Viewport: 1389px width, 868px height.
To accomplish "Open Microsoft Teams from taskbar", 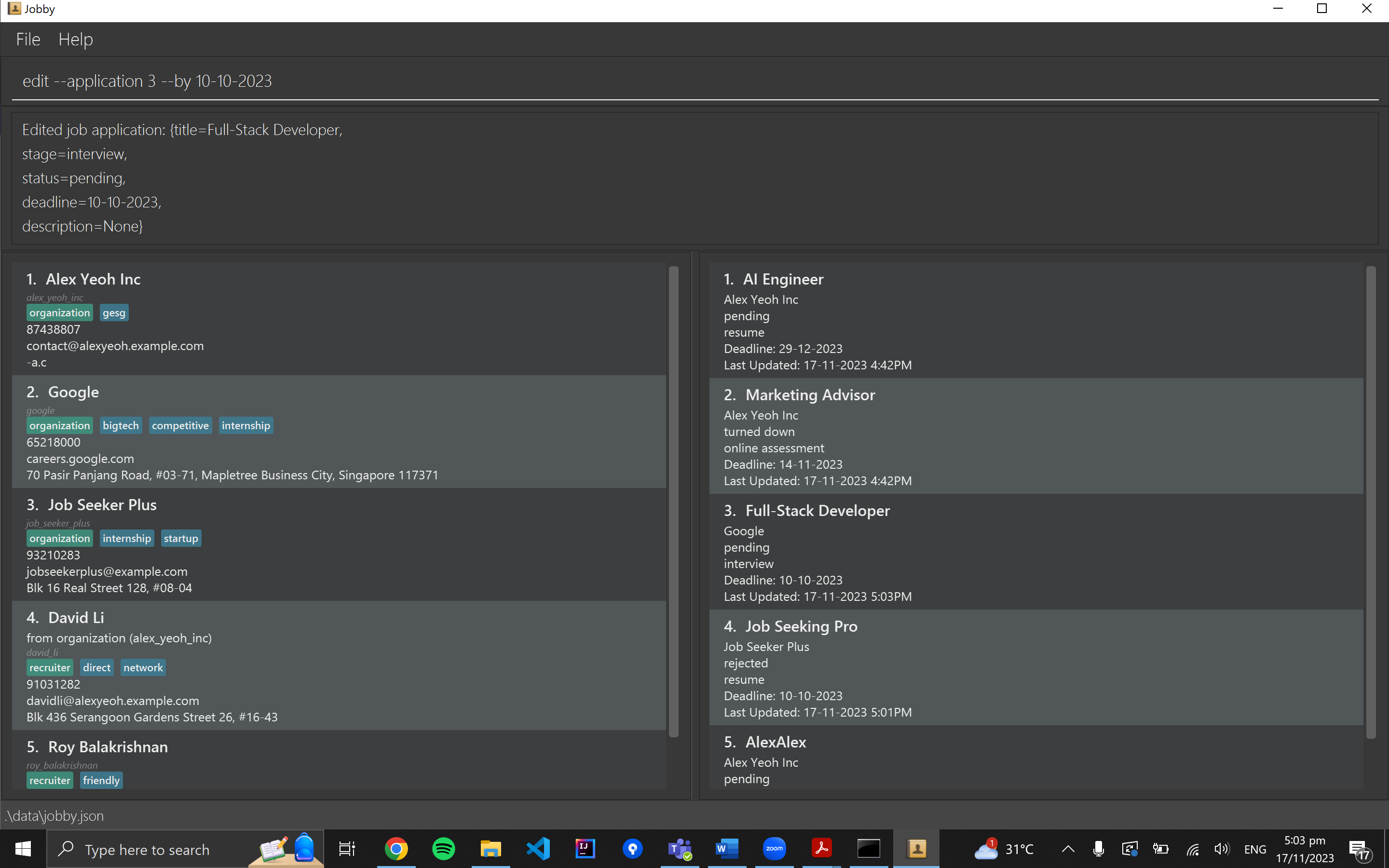I will click(x=680, y=849).
